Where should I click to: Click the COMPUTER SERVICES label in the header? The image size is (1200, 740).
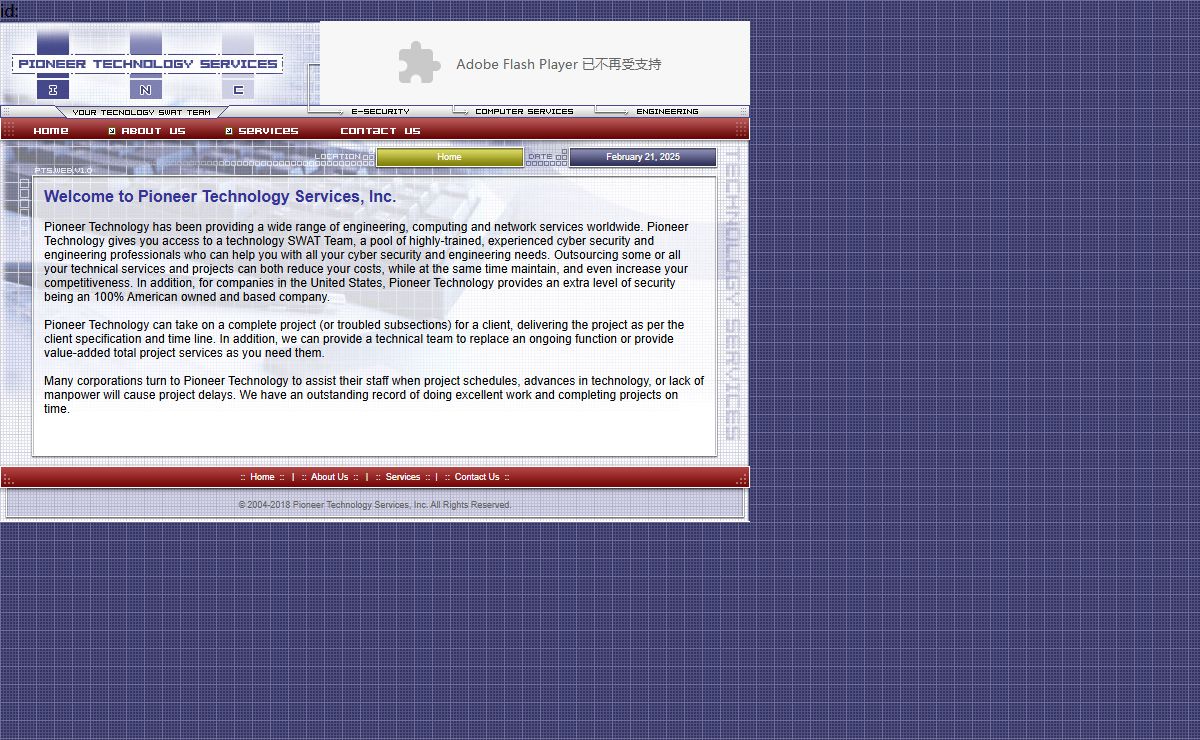pos(524,112)
